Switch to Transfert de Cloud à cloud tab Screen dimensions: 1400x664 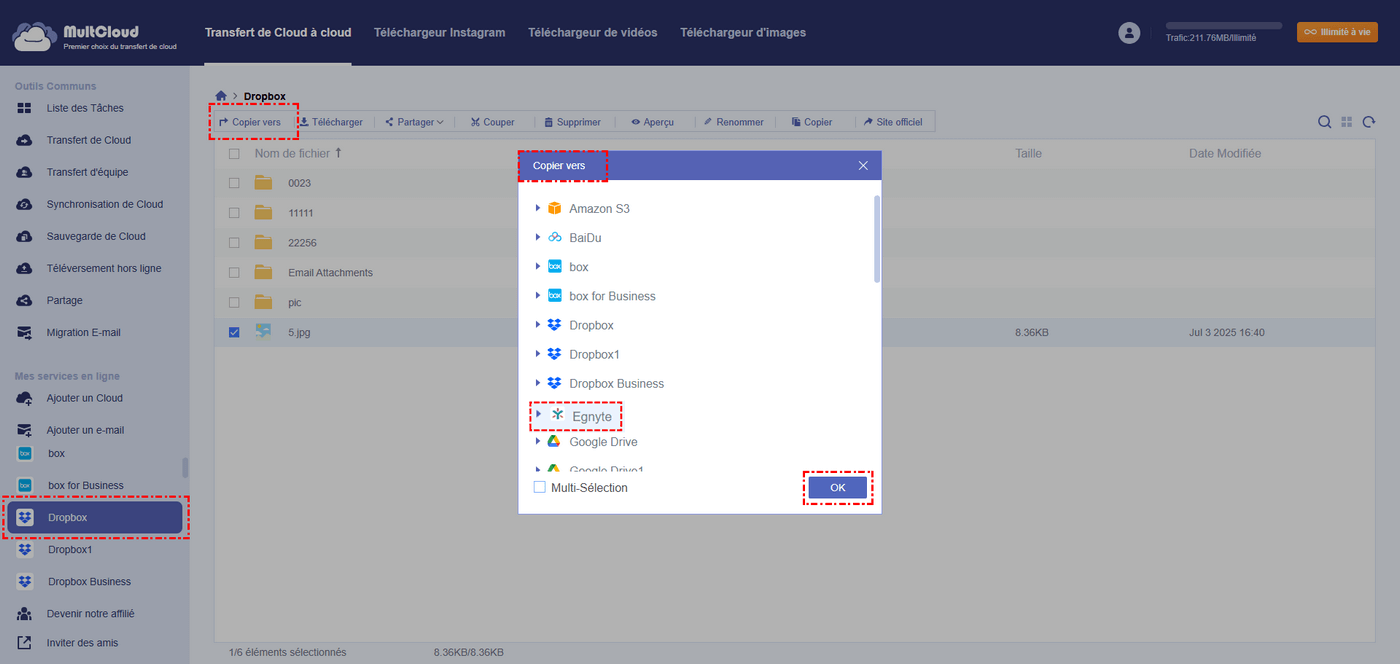pyautogui.click(x=278, y=33)
